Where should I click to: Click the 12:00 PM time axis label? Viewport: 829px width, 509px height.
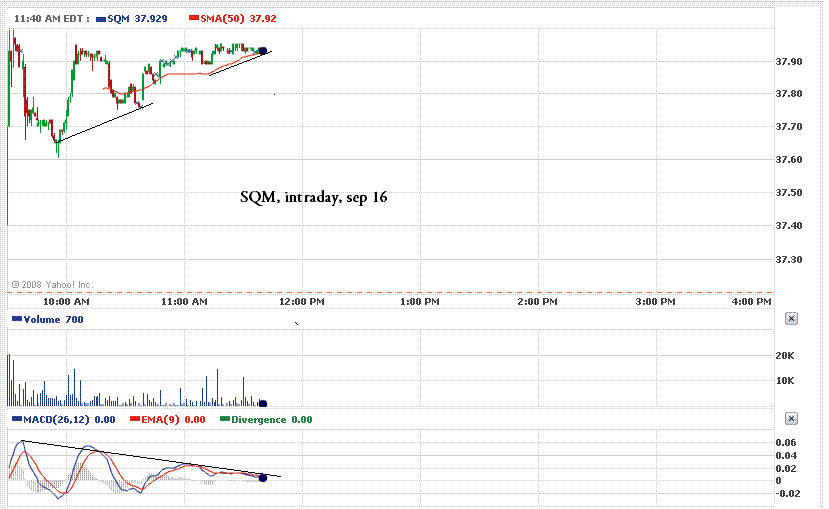point(302,302)
